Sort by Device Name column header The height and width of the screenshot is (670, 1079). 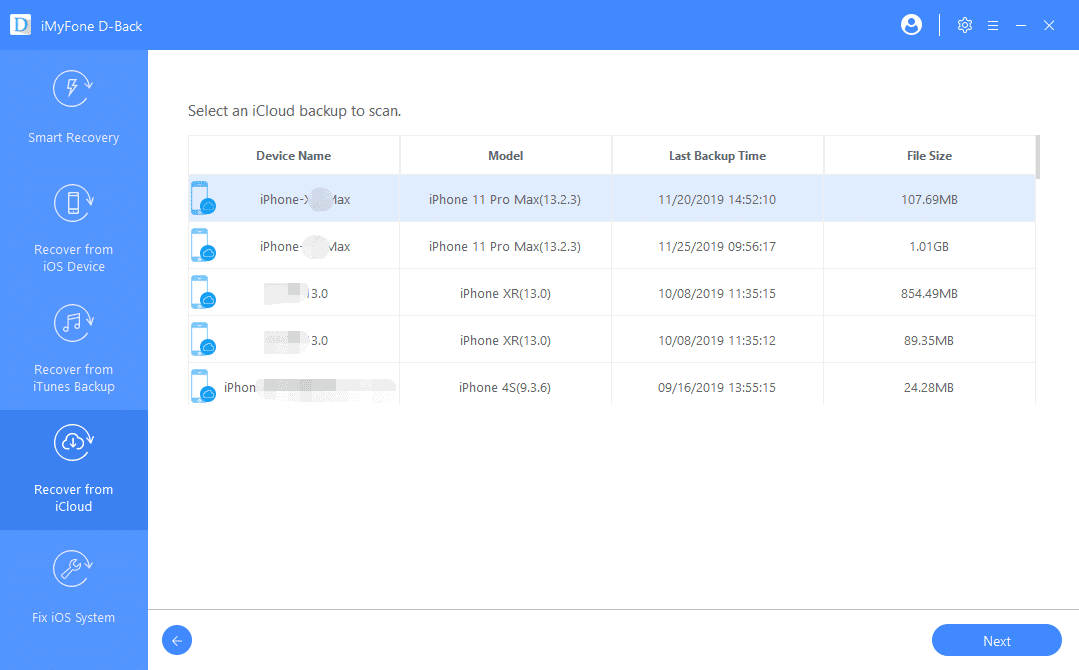click(x=293, y=156)
